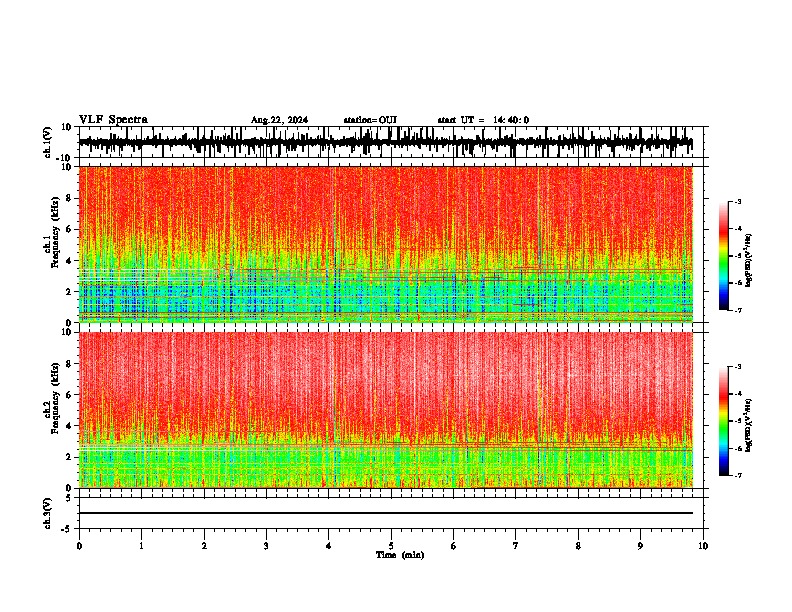Click the ch.2 spectrogram color scale bar
The image size is (792, 612).
pos(723,421)
